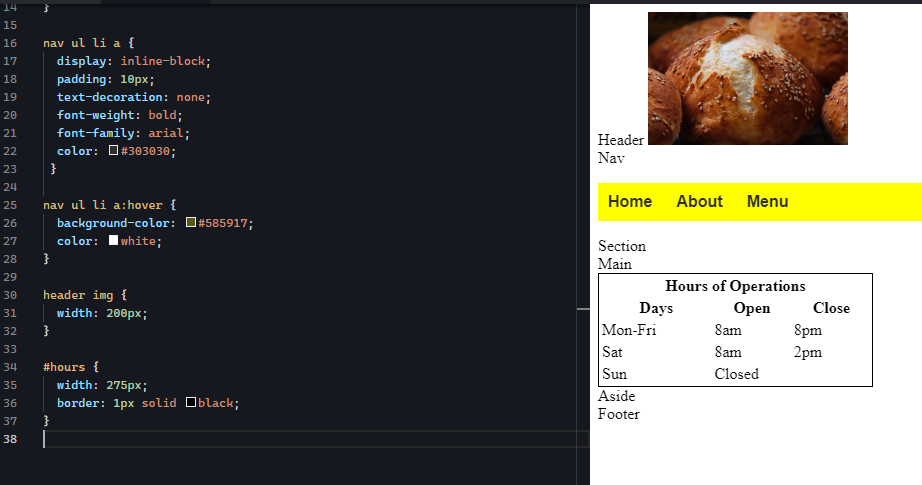922x485 pixels.
Task: Click the Close column header
Action: (831, 308)
